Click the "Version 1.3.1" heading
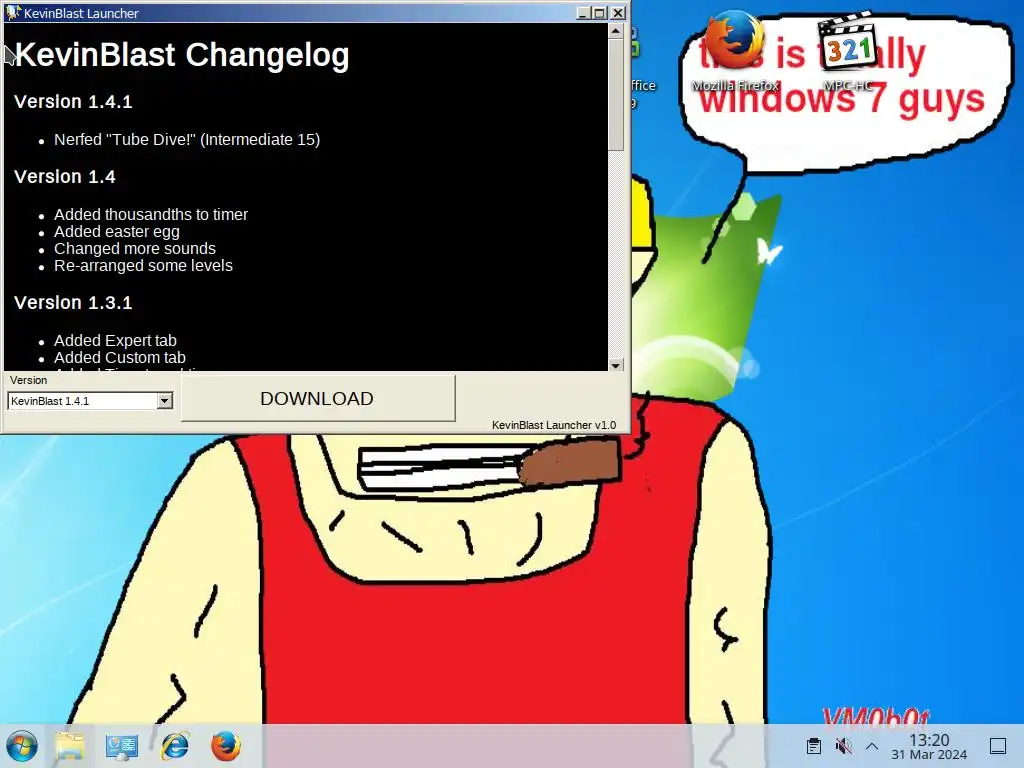 pyautogui.click(x=73, y=303)
